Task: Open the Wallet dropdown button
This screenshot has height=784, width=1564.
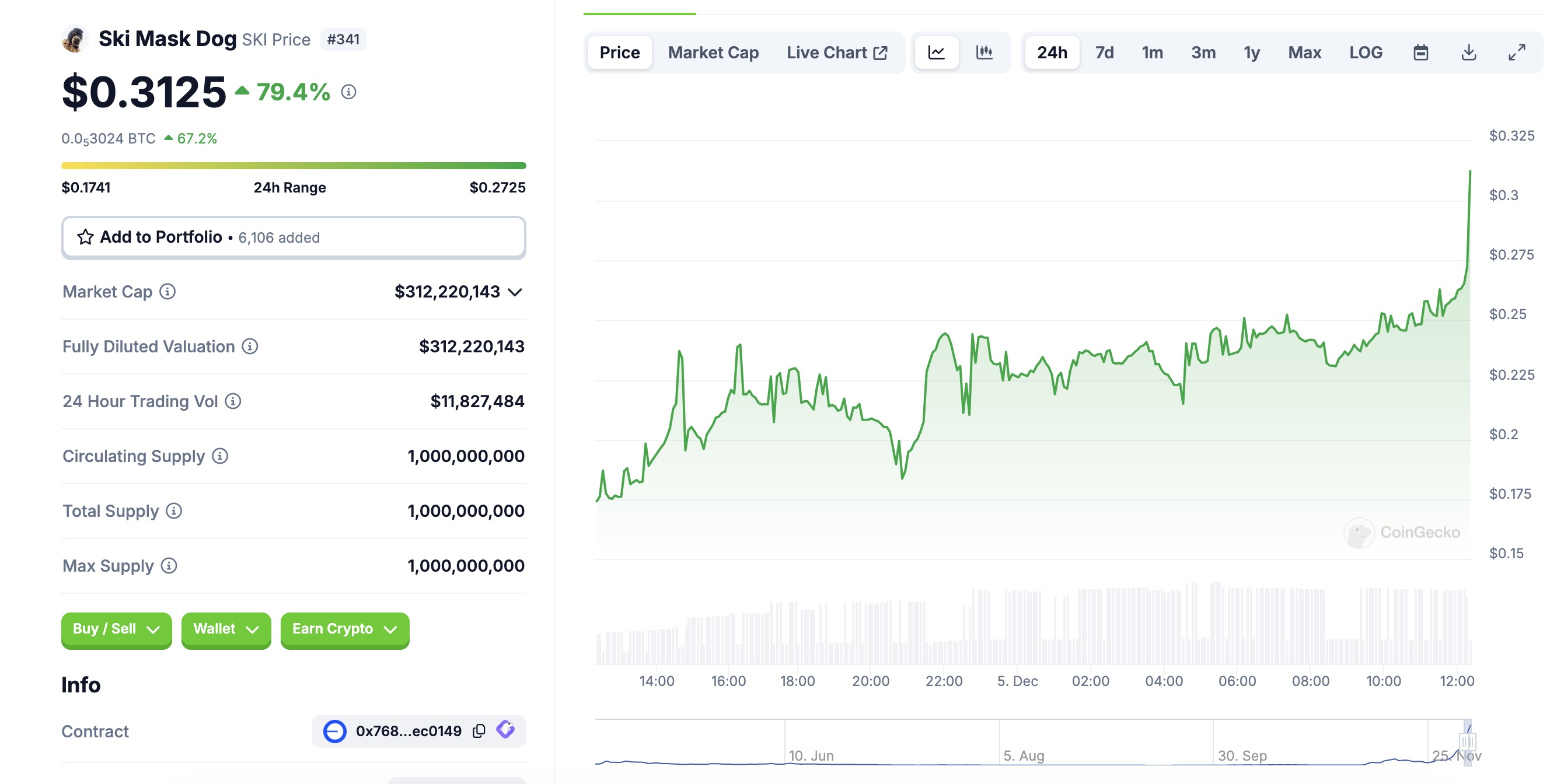Action: (226, 629)
